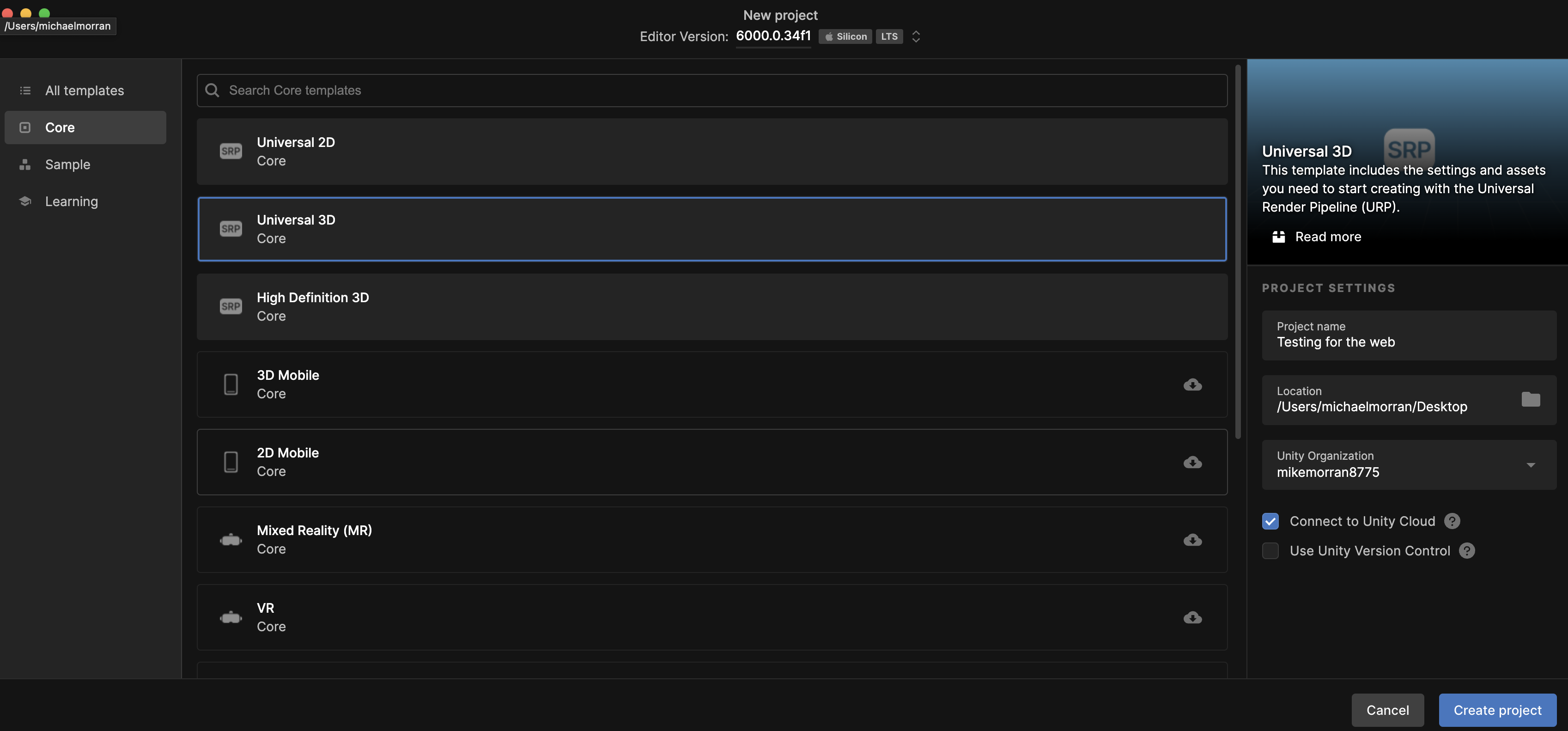Click the Core category icon in sidebar

point(25,127)
